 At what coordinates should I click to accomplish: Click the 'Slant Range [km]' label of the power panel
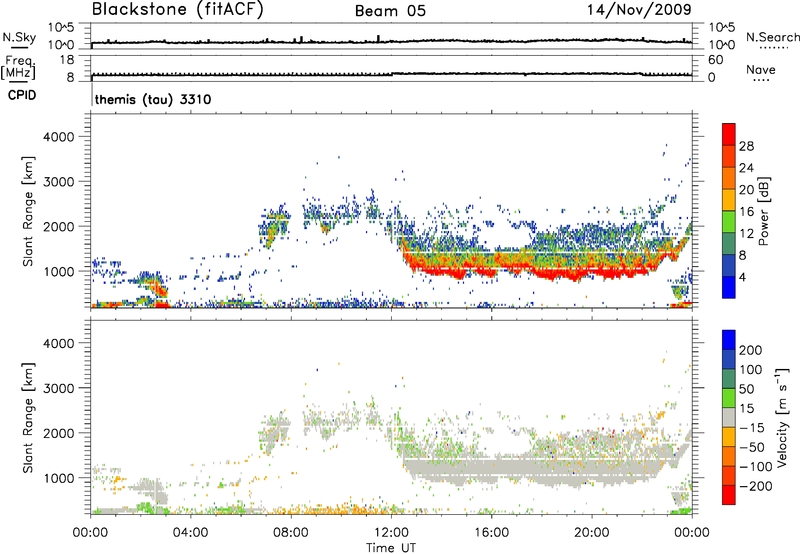click(x=28, y=211)
